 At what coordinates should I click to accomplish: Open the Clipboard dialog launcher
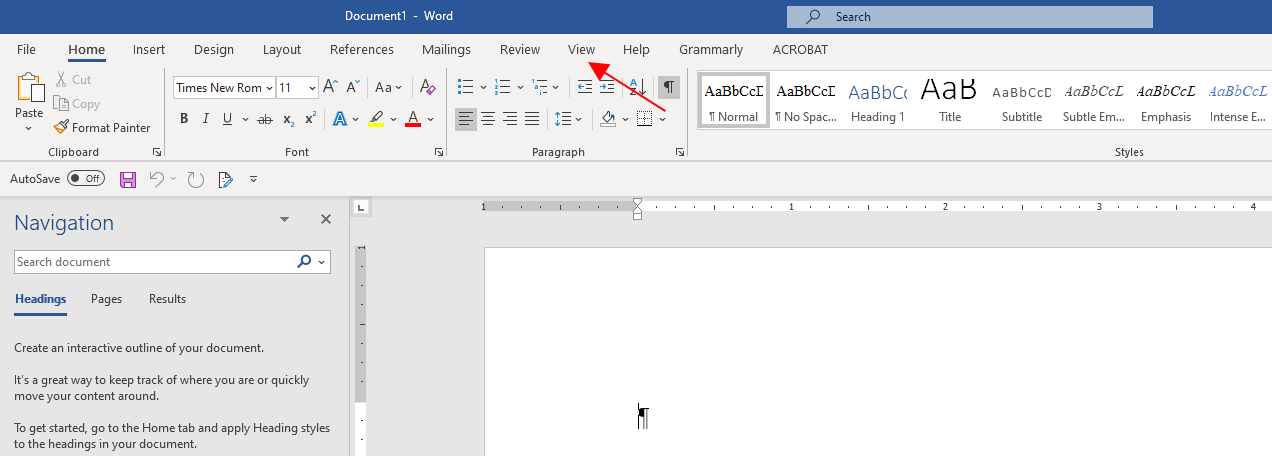pos(157,152)
